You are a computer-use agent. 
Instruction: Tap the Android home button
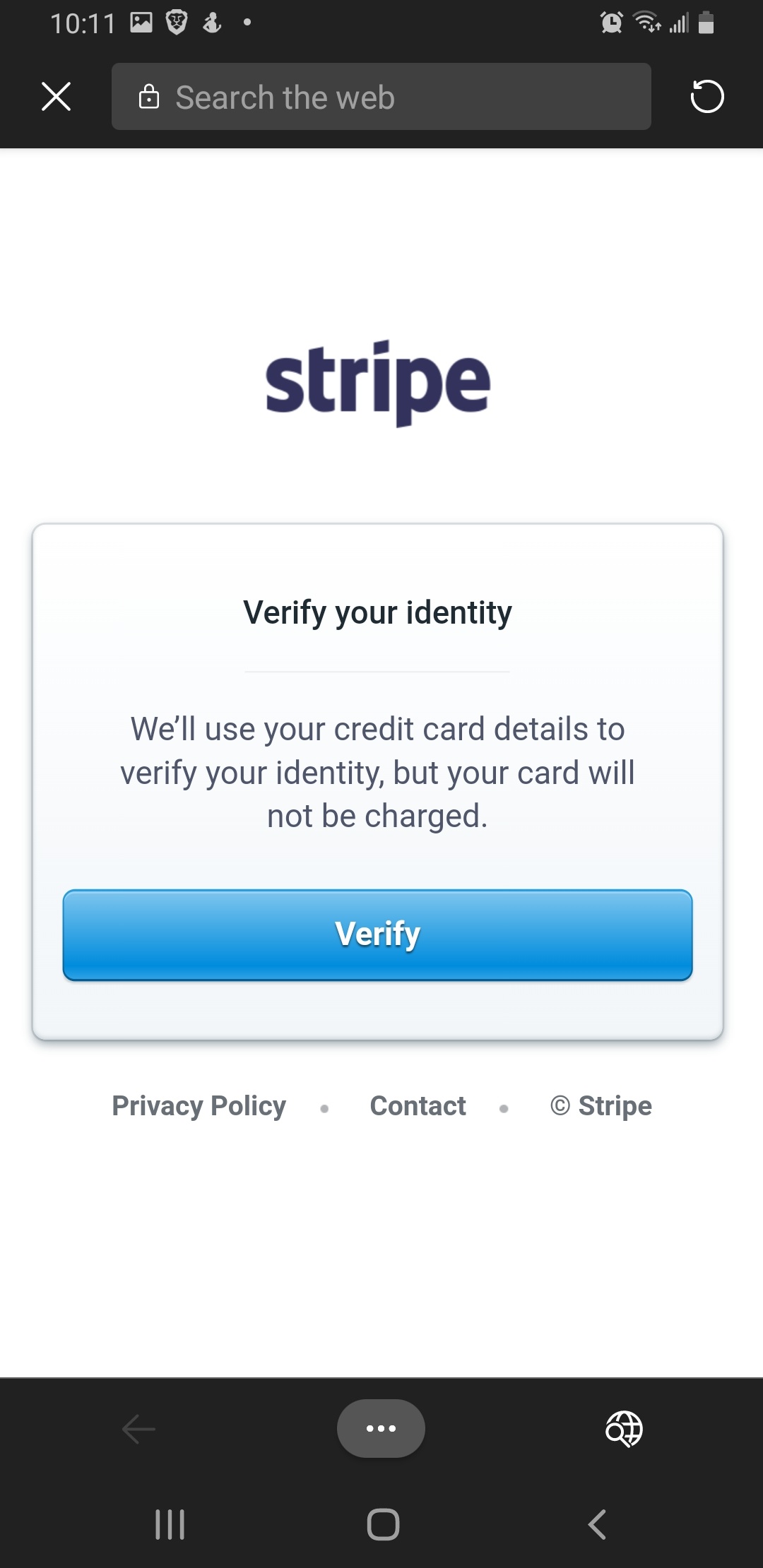(x=383, y=1524)
